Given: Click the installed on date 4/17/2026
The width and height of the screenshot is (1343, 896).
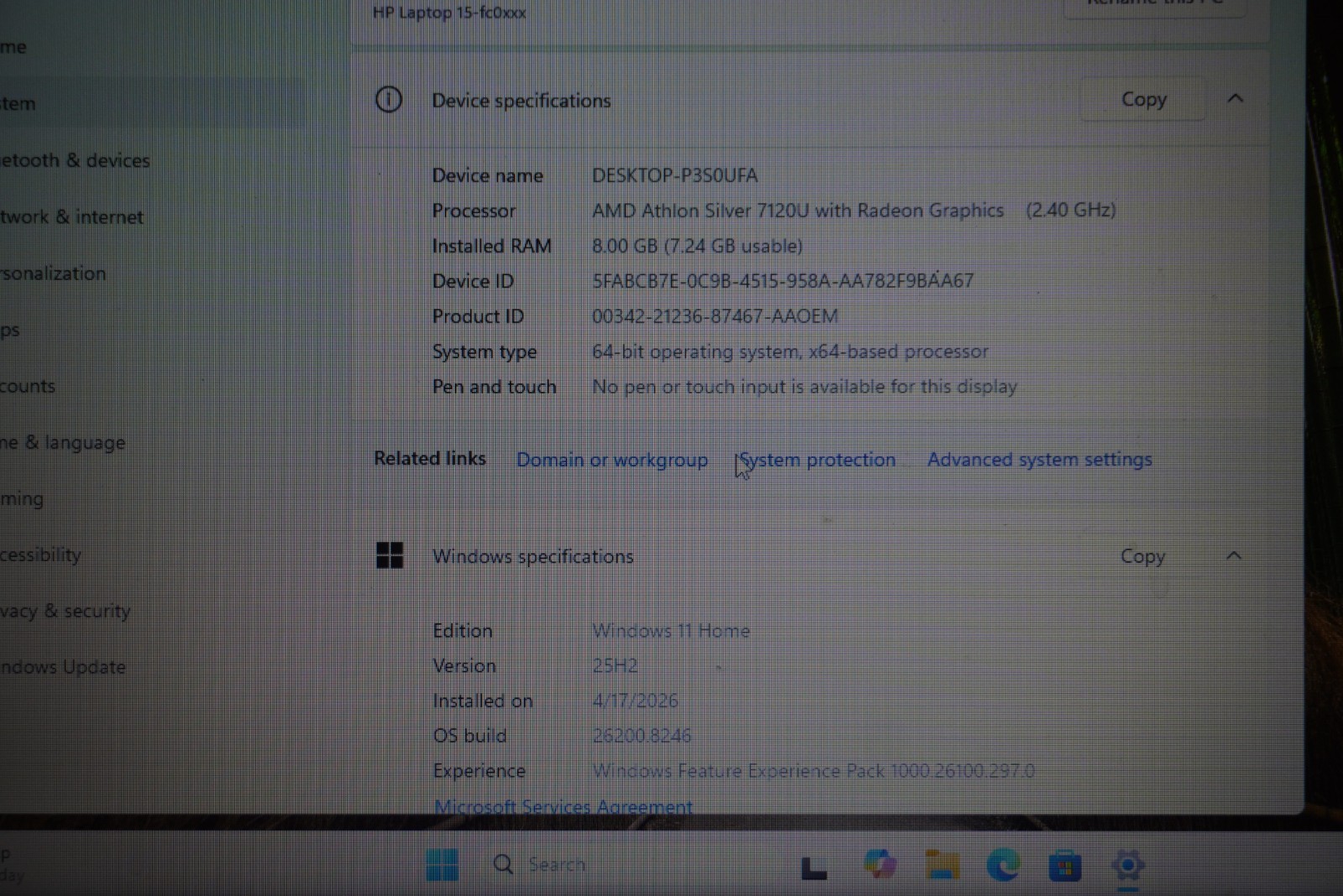Looking at the screenshot, I should pyautogui.click(x=635, y=701).
